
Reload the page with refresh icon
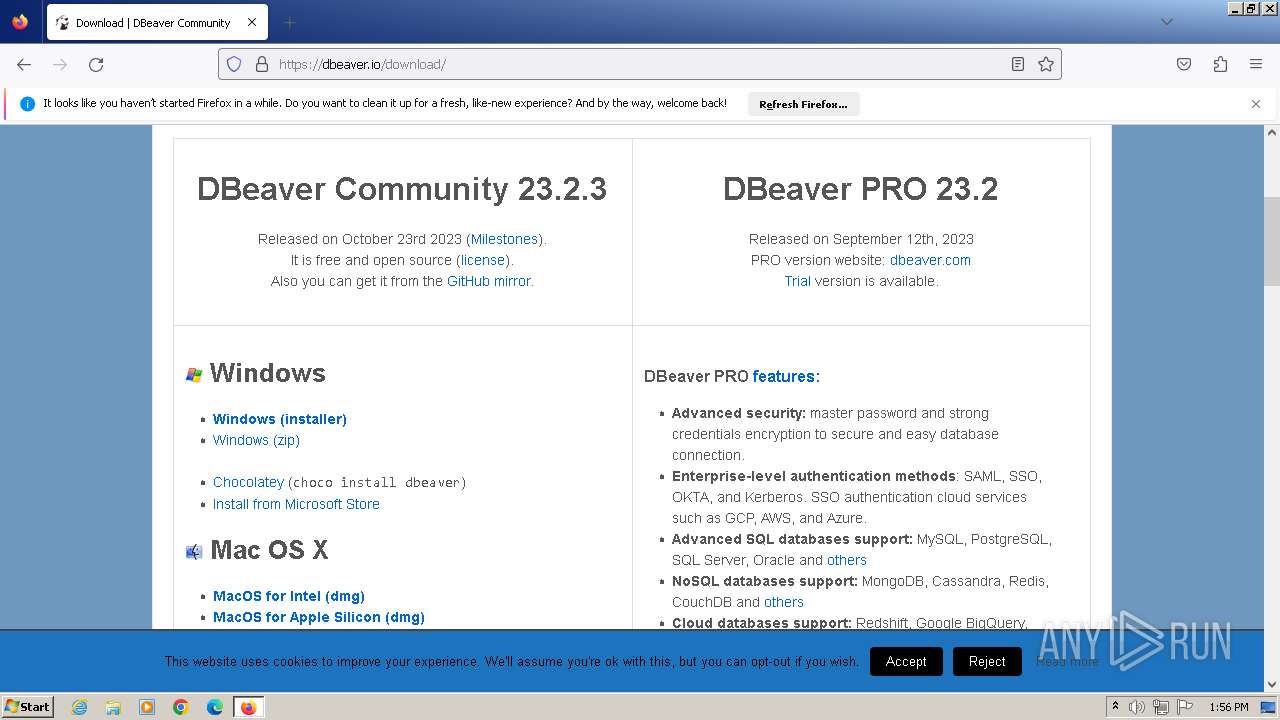point(96,64)
